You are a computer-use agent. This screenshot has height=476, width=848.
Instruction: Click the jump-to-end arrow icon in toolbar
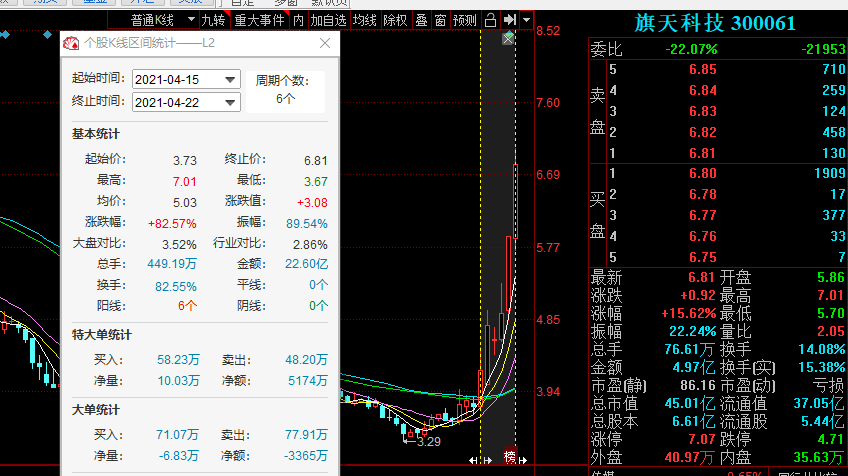[x=509, y=21]
